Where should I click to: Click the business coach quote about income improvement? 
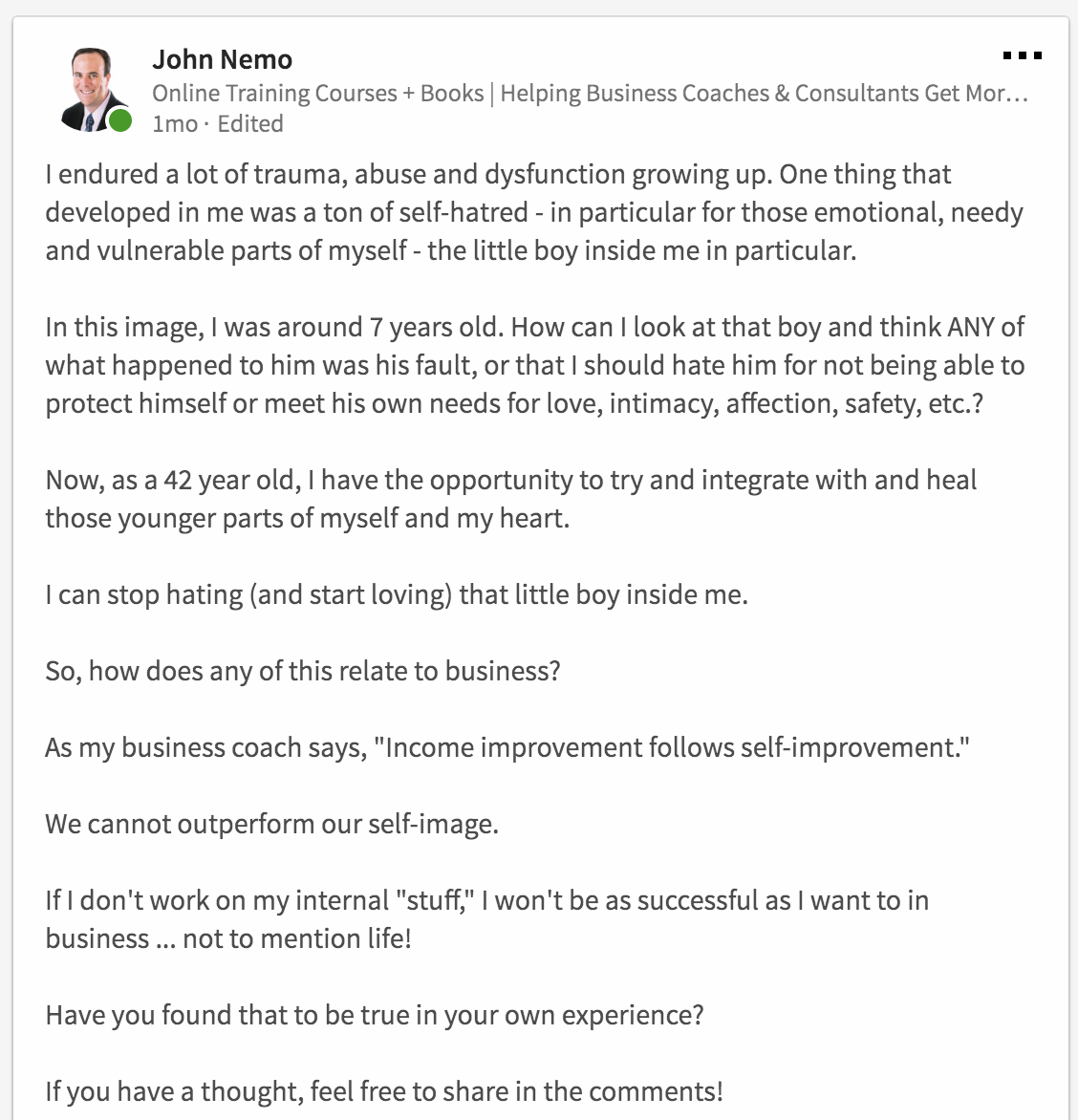click(507, 747)
